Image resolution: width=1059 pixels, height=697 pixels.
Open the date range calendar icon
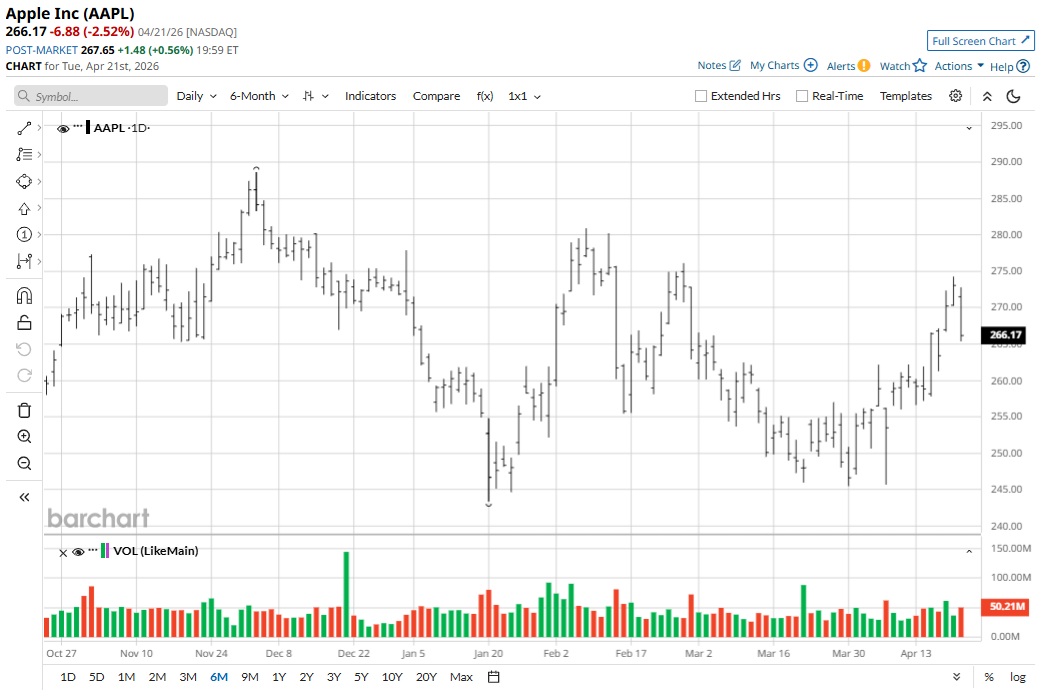494,677
